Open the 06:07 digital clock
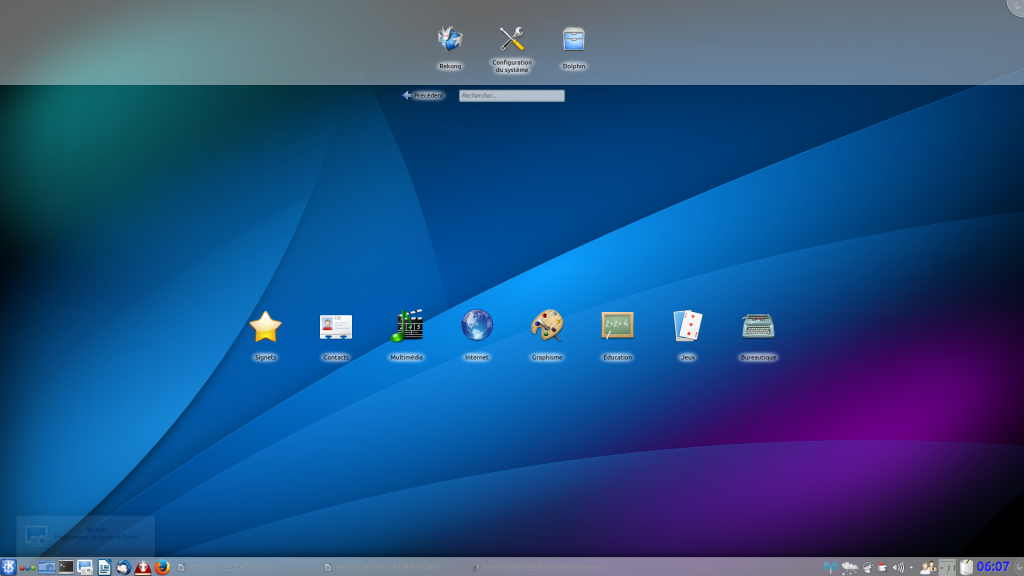 coord(993,567)
